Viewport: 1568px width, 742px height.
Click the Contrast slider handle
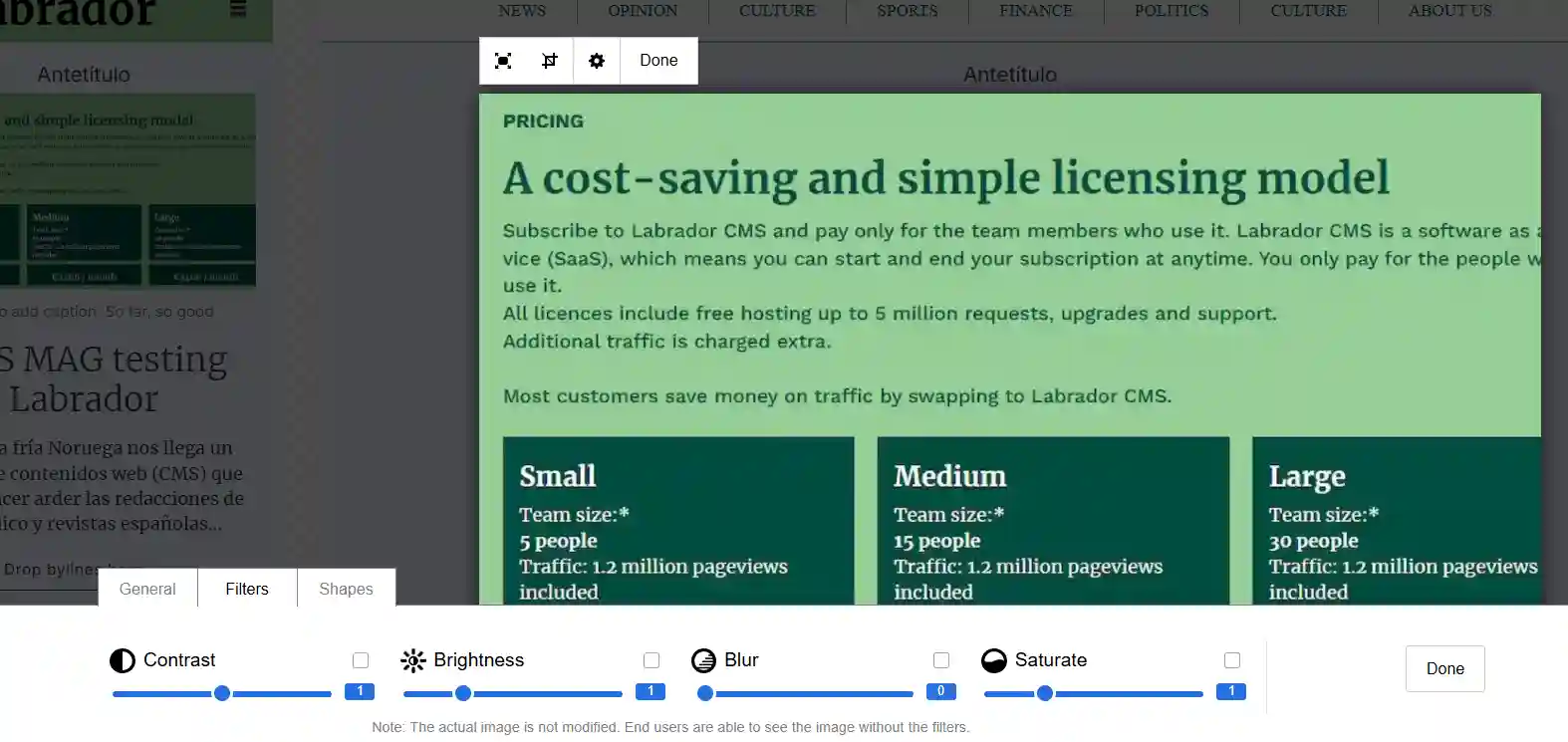click(x=222, y=693)
